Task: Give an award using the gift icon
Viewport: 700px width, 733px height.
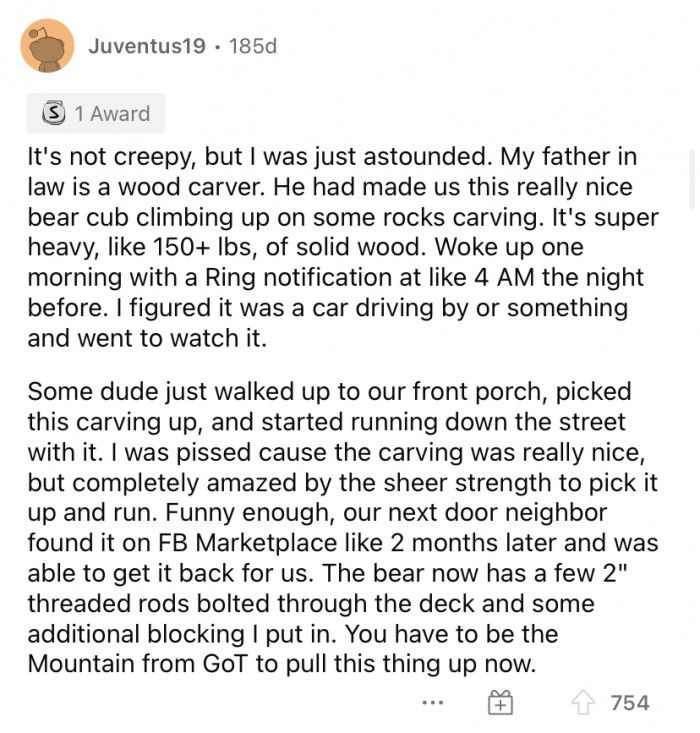Action: pos(500,703)
